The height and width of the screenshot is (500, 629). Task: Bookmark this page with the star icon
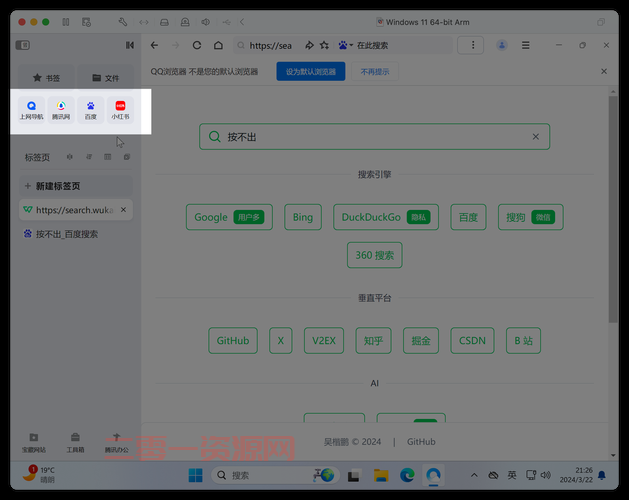[x=324, y=45]
